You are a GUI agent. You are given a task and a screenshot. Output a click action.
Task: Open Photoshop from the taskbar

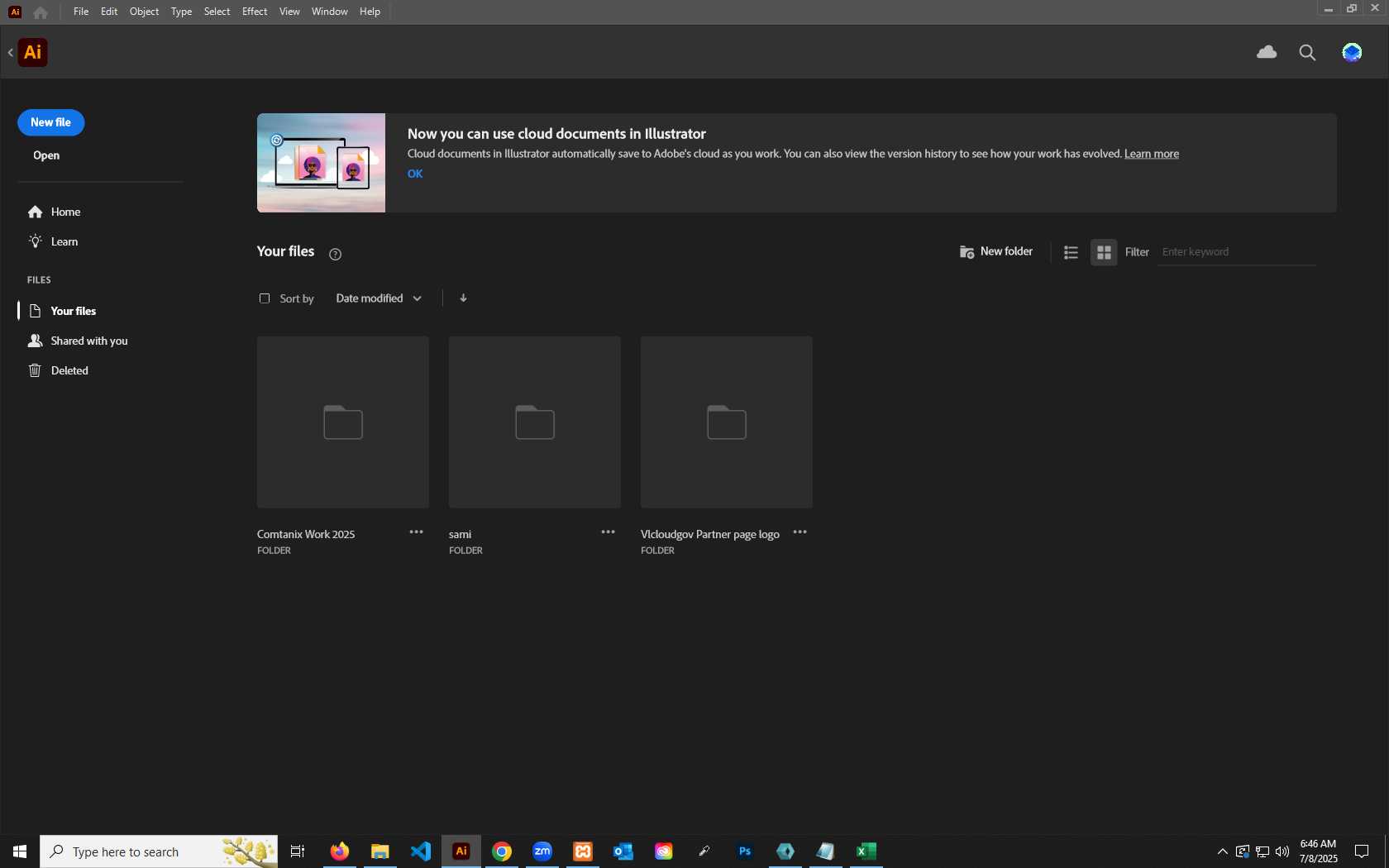tap(744, 851)
